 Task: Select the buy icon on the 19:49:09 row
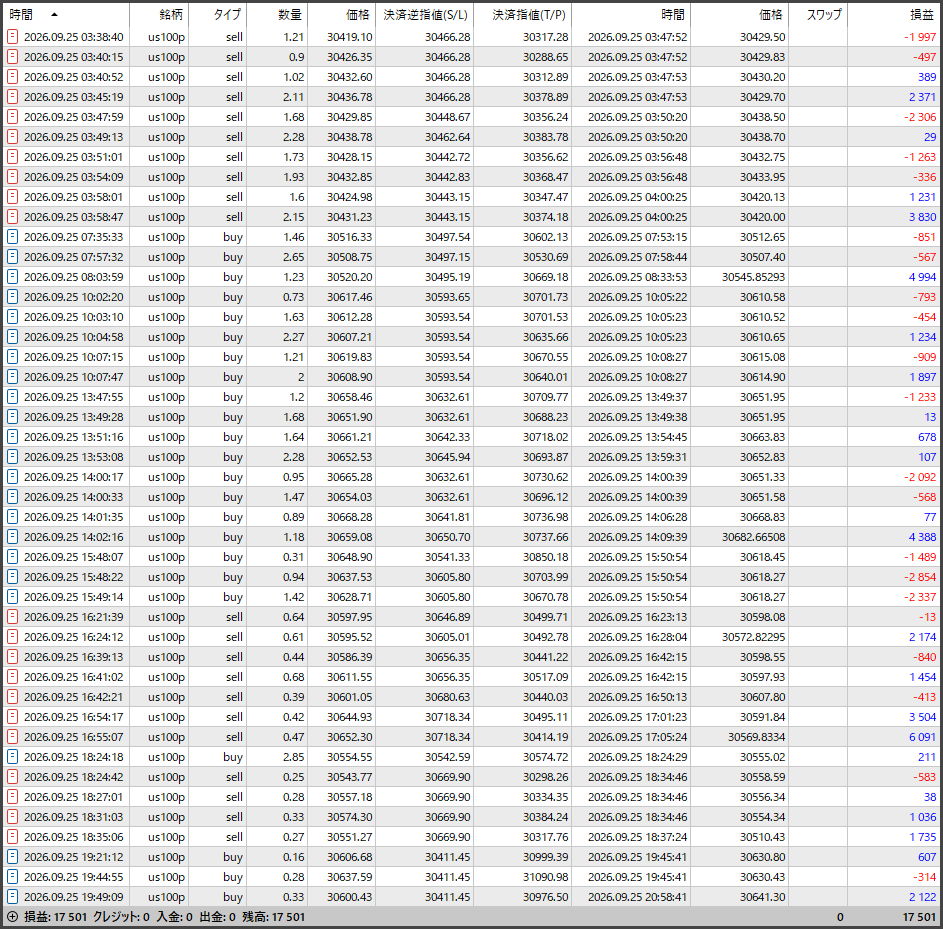12,897
